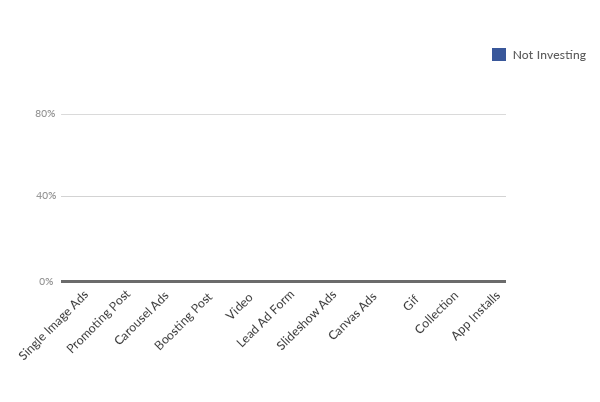Viewport: 600px width, 402px height.
Task: Select the 40% y-axis tick label
Action: pos(46,195)
